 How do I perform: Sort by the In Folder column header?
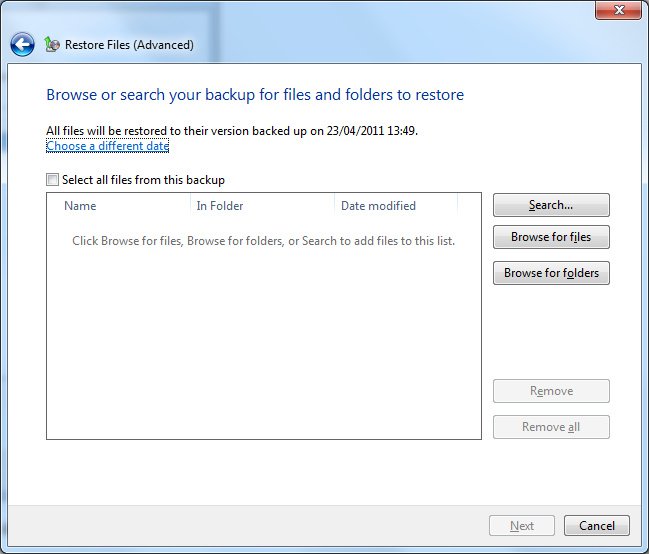[262, 206]
